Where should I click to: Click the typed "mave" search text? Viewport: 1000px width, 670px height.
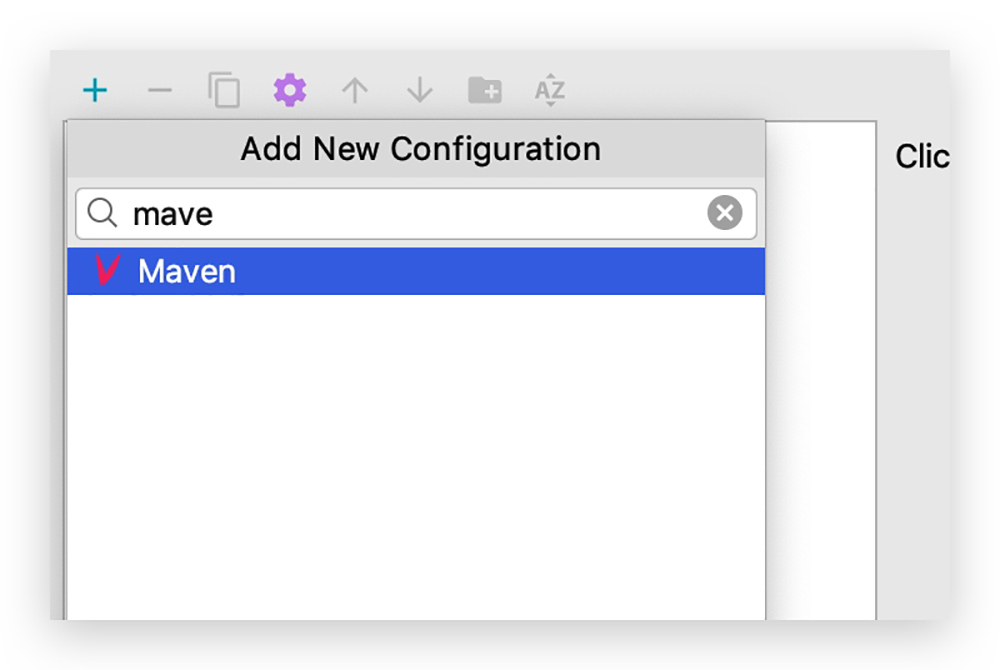[173, 213]
